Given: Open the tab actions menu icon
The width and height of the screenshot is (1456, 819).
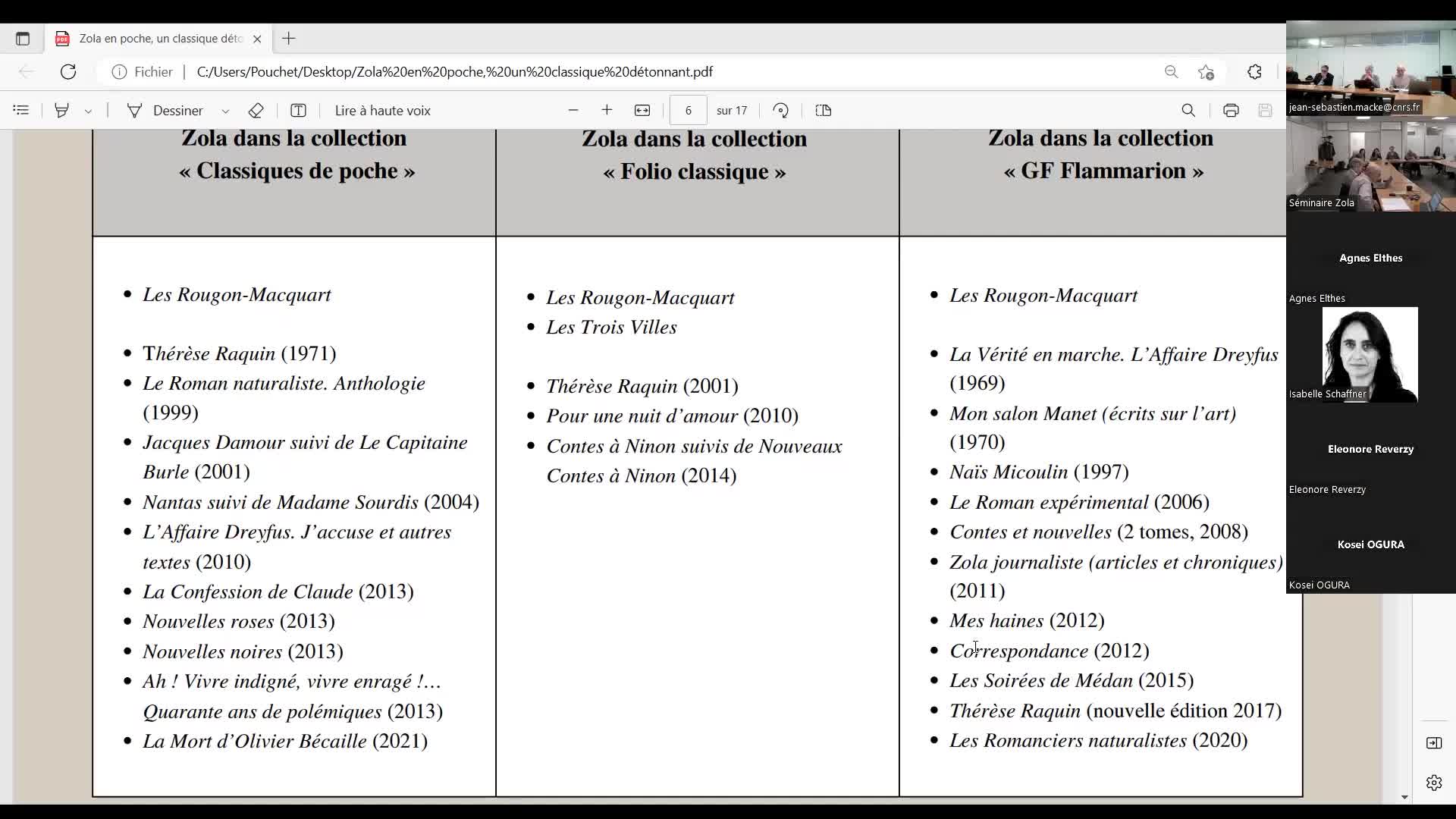Looking at the screenshot, I should click(x=22, y=39).
